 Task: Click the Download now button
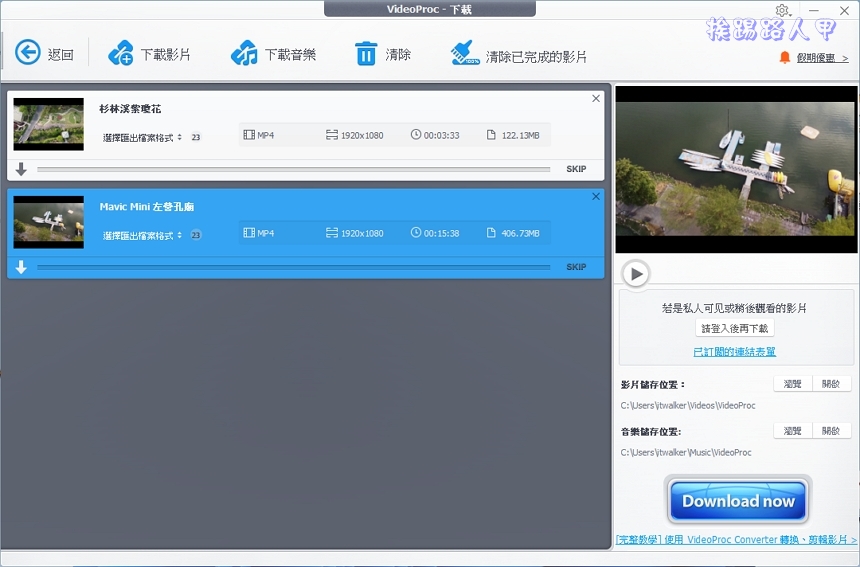pyautogui.click(x=738, y=501)
